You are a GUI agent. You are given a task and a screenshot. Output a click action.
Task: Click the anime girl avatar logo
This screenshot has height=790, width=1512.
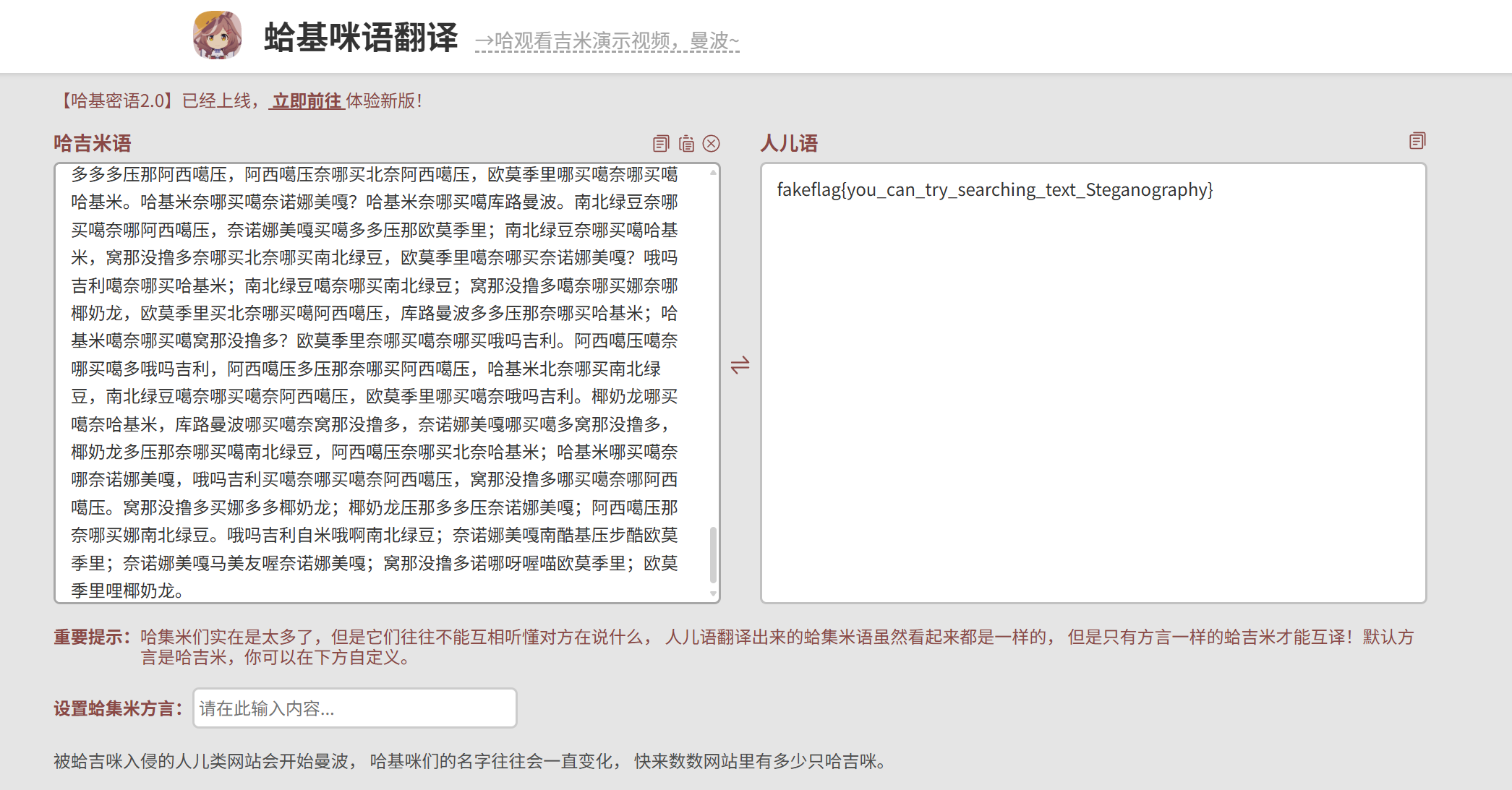click(x=217, y=35)
